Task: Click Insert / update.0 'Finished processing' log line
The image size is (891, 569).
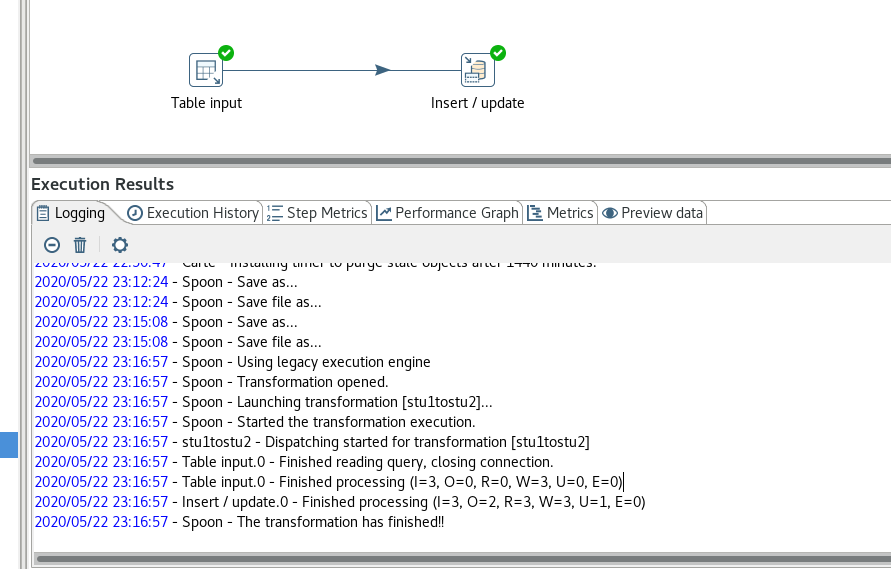Action: 340,502
